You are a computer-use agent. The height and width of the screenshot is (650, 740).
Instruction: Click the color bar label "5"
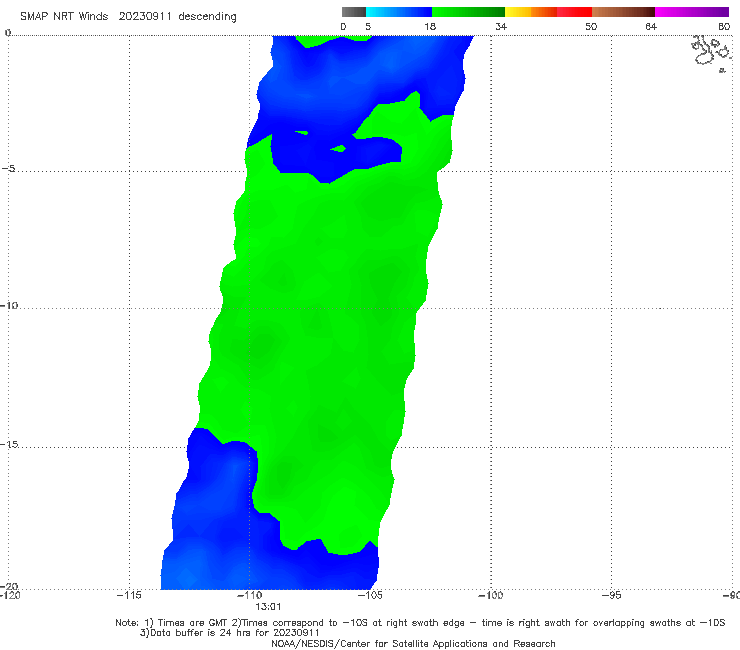[368, 27]
